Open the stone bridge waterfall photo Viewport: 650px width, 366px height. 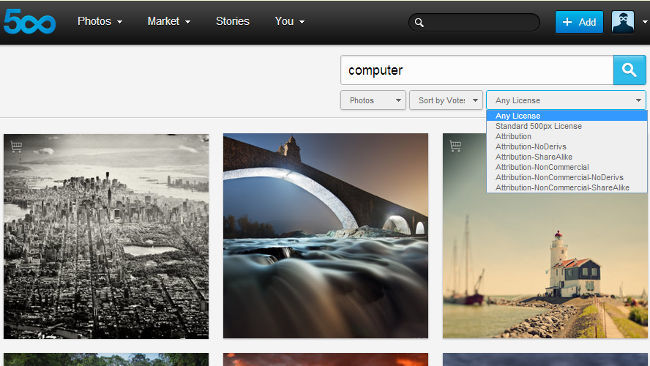[x=325, y=235]
